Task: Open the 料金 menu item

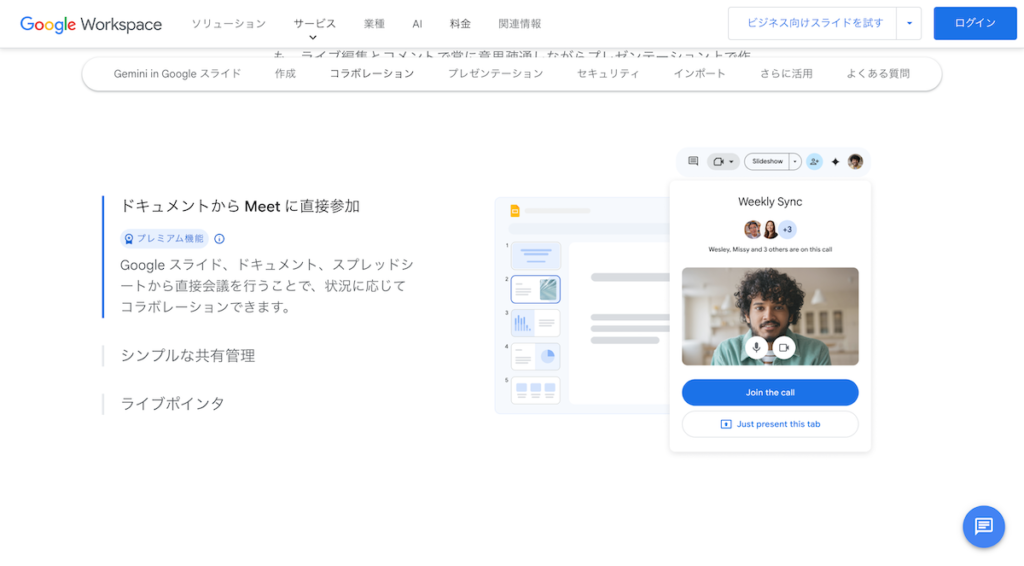Action: (x=460, y=24)
